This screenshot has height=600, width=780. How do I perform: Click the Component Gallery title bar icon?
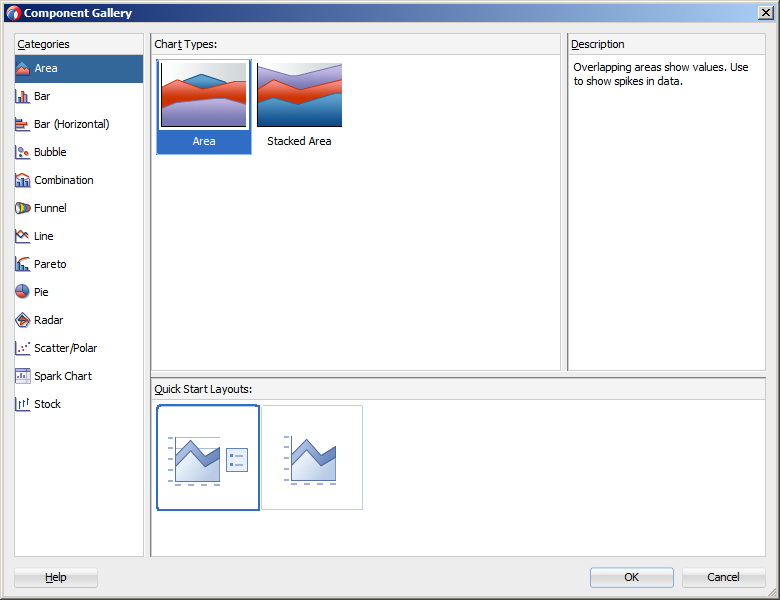13,13
